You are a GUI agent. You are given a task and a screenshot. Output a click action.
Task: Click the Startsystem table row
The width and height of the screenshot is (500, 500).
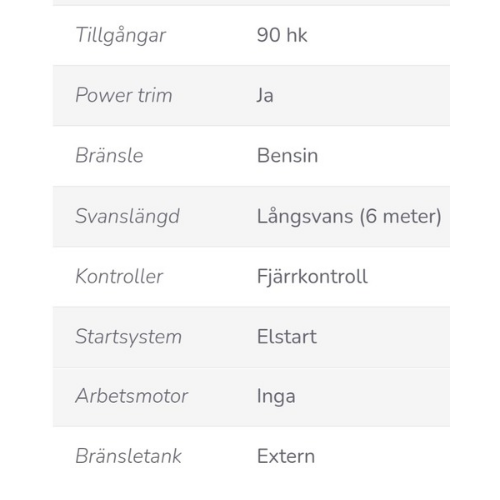click(x=251, y=337)
